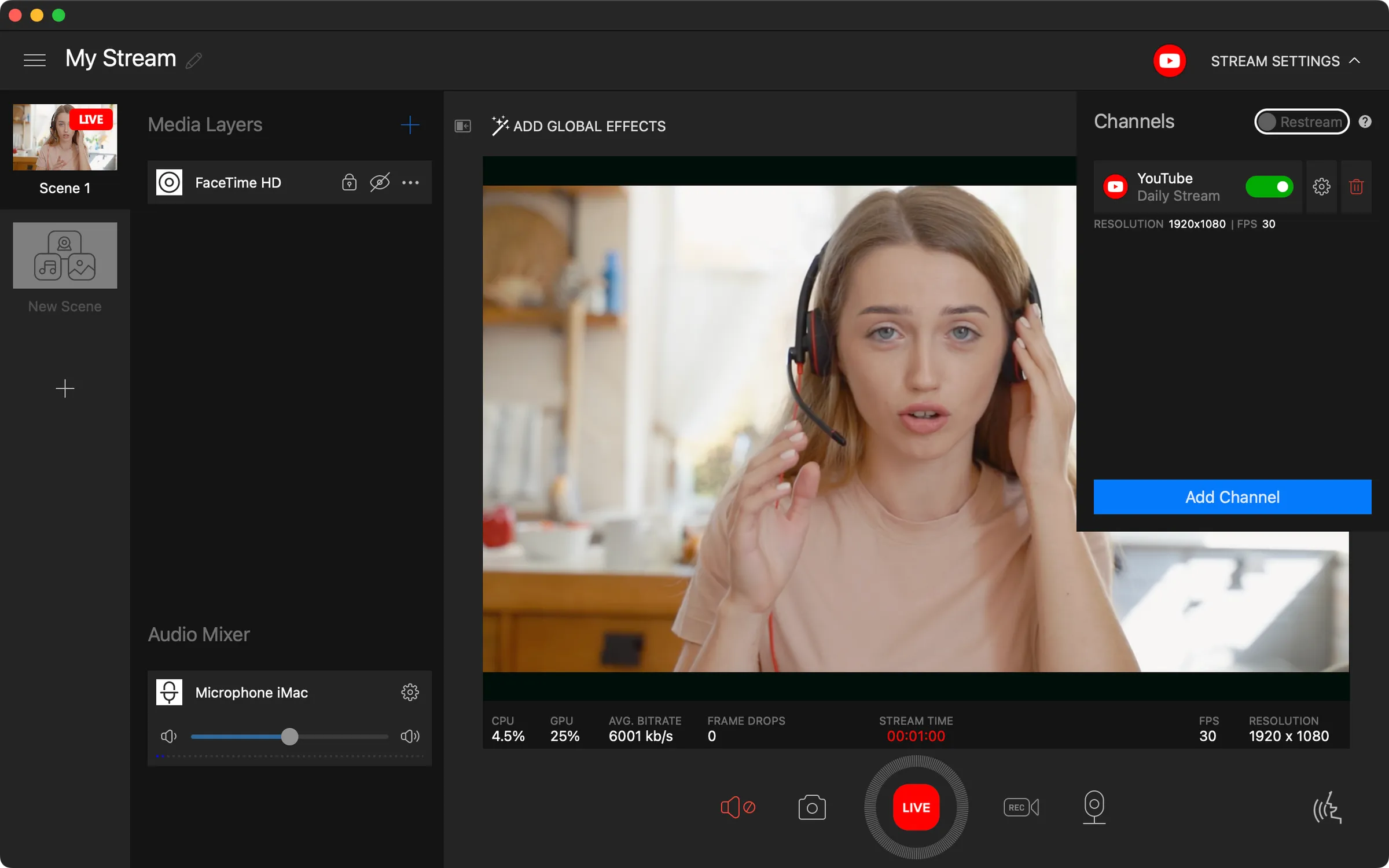
Task: Open Microphone iMac settings gear
Action: [410, 692]
